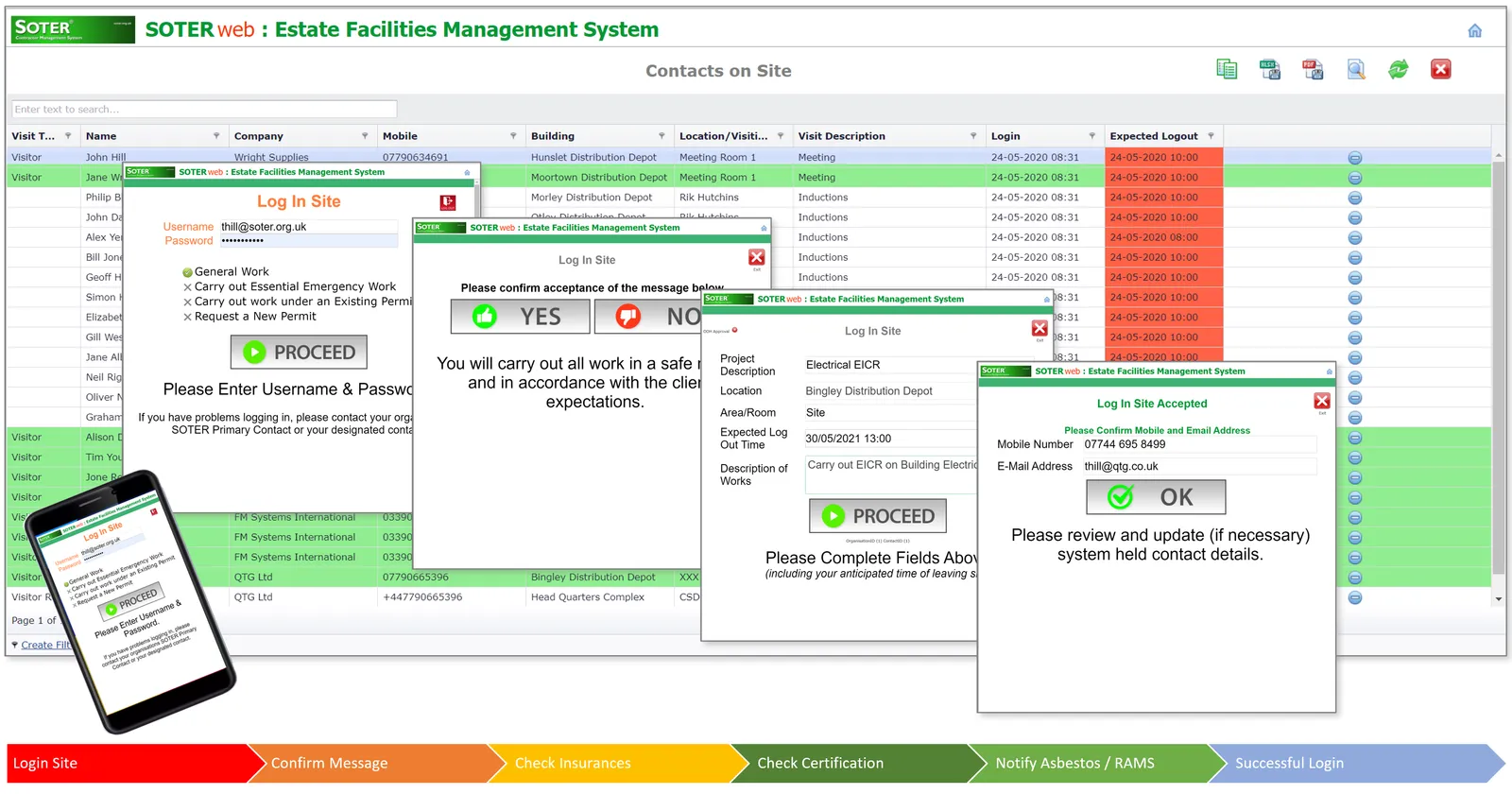This screenshot has height=794, width=1512.
Task: Select Request a New Permit option
Action: (x=249, y=317)
